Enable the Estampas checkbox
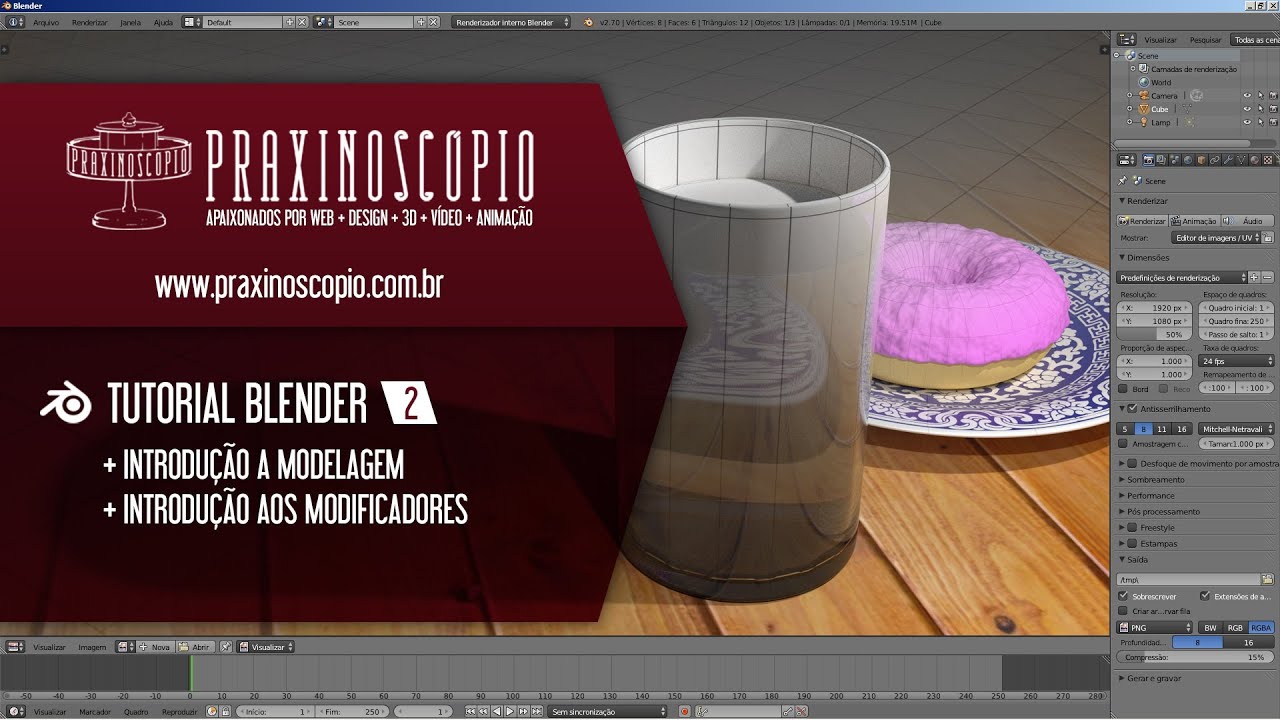 (x=1132, y=544)
